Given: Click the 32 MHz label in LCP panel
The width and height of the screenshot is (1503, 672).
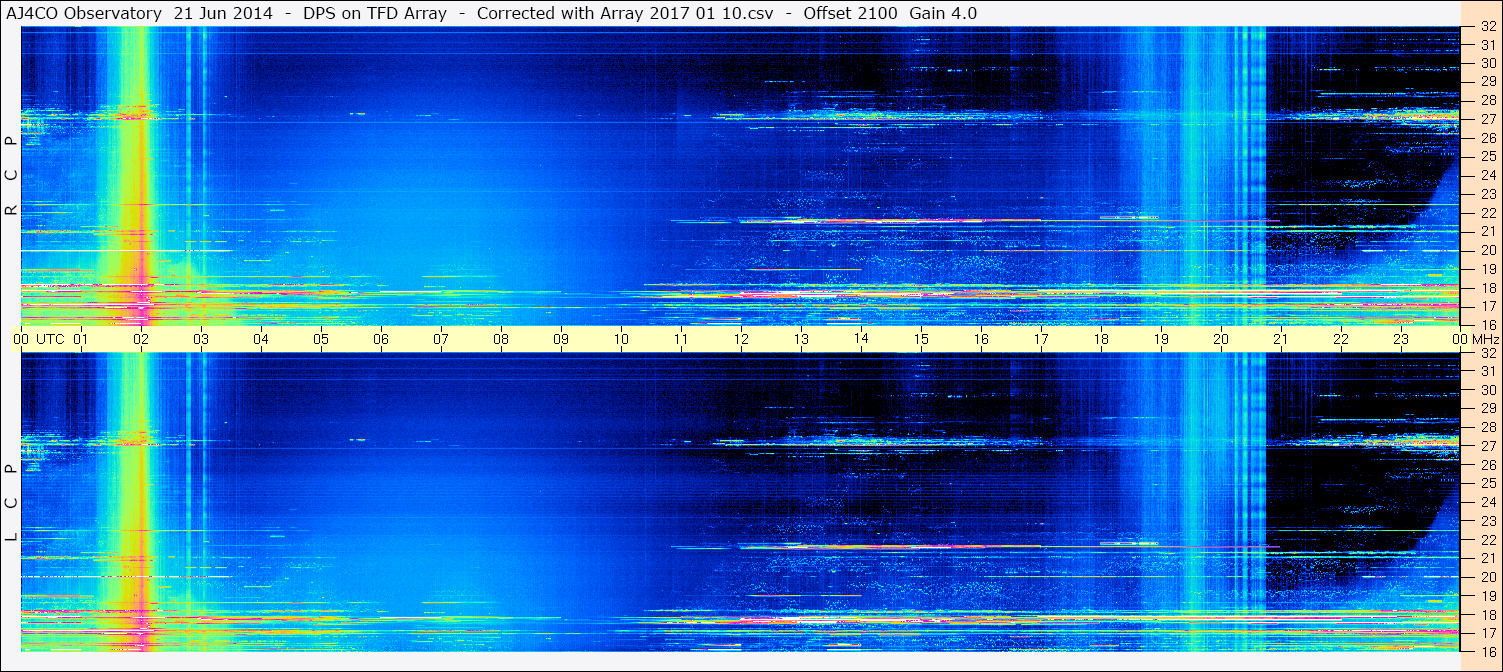Looking at the screenshot, I should (1487, 353).
